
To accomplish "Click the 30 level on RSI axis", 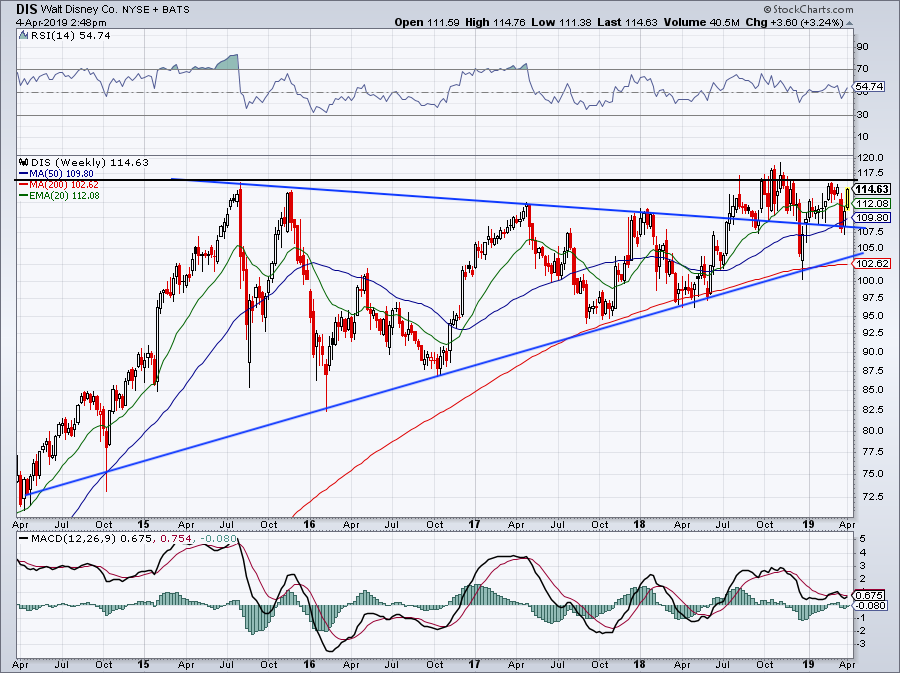I will pos(862,115).
